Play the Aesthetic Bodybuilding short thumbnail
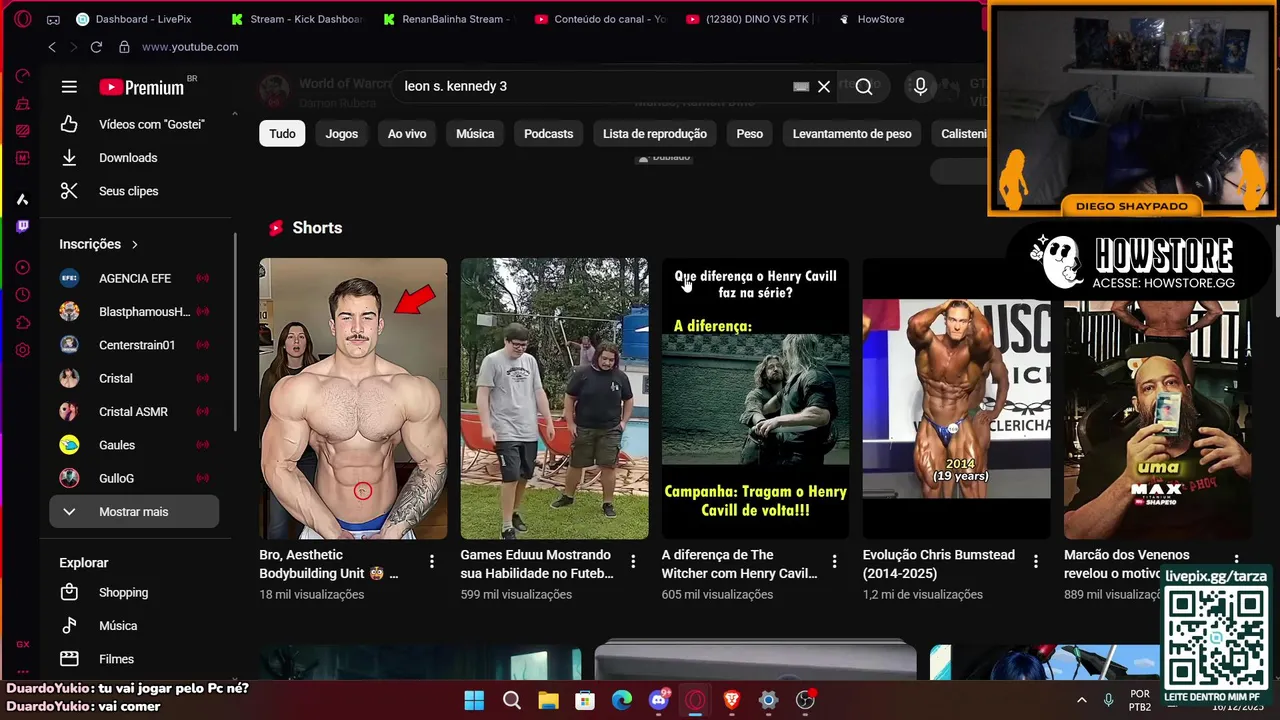 353,398
